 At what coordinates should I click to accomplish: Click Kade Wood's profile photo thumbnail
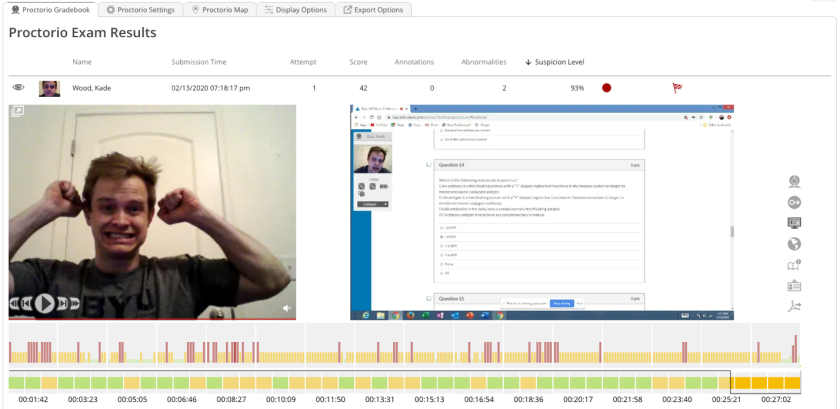pos(49,88)
